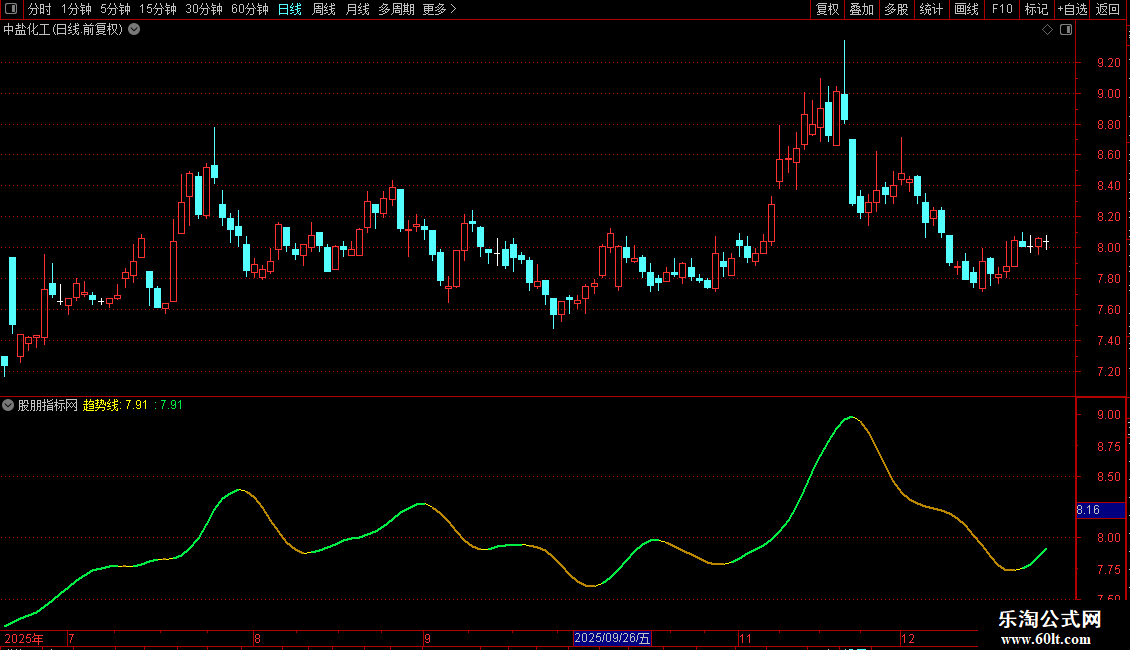Click 返回 to go back
The height and width of the screenshot is (650, 1130).
[1108, 9]
